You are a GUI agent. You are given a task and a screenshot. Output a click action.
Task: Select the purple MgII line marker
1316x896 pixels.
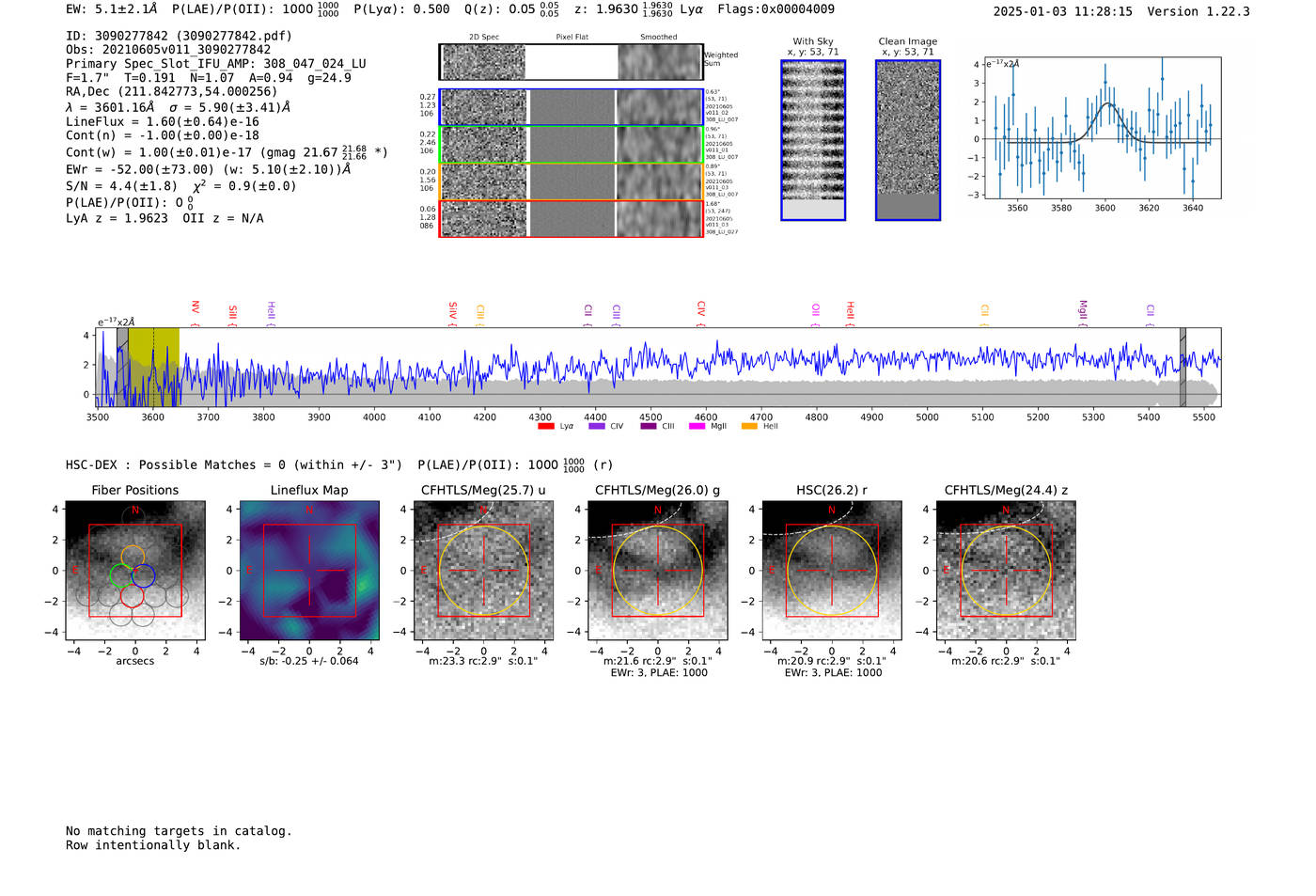click(1082, 313)
